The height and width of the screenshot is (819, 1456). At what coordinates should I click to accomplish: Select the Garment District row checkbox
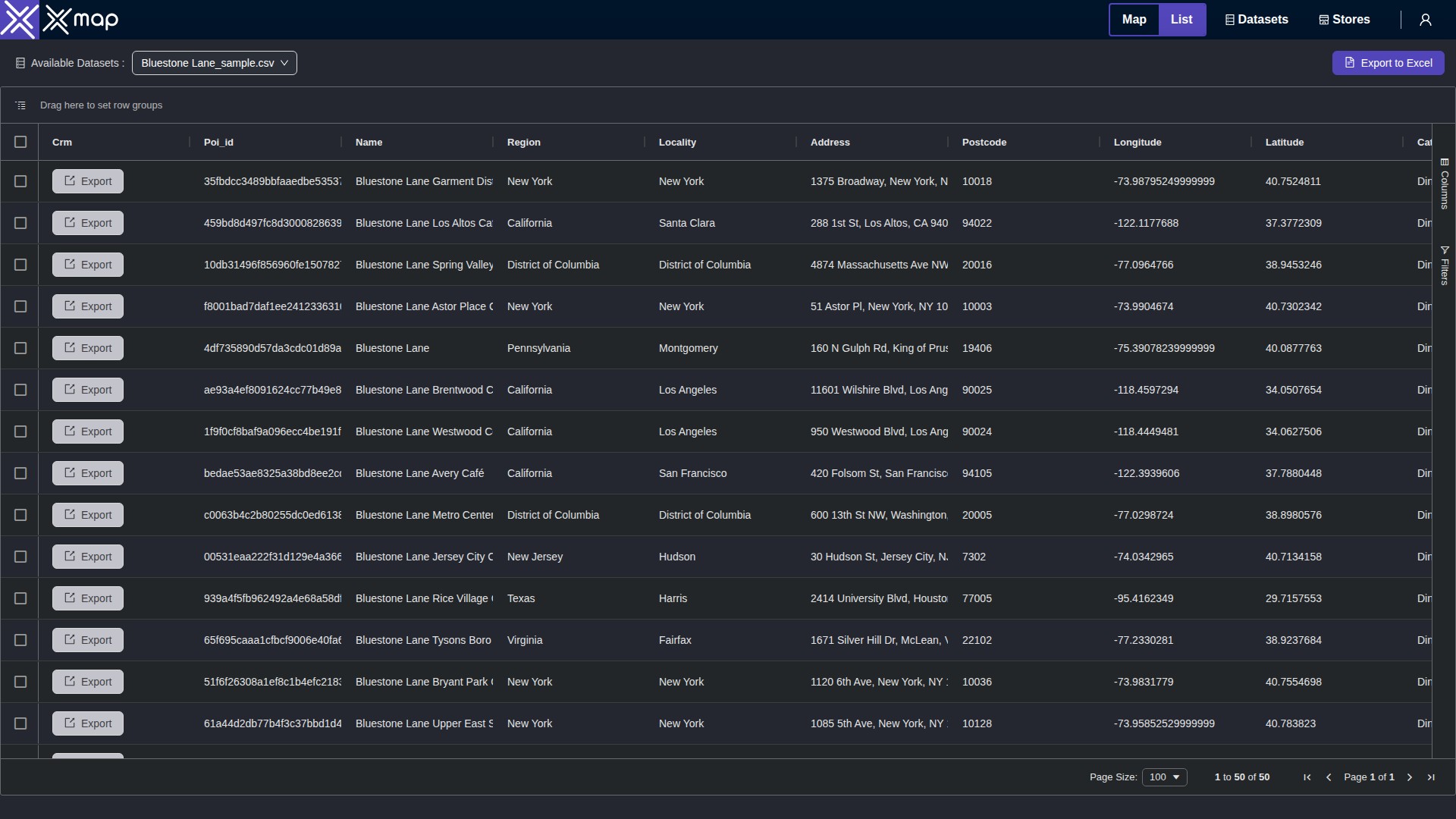[x=20, y=181]
